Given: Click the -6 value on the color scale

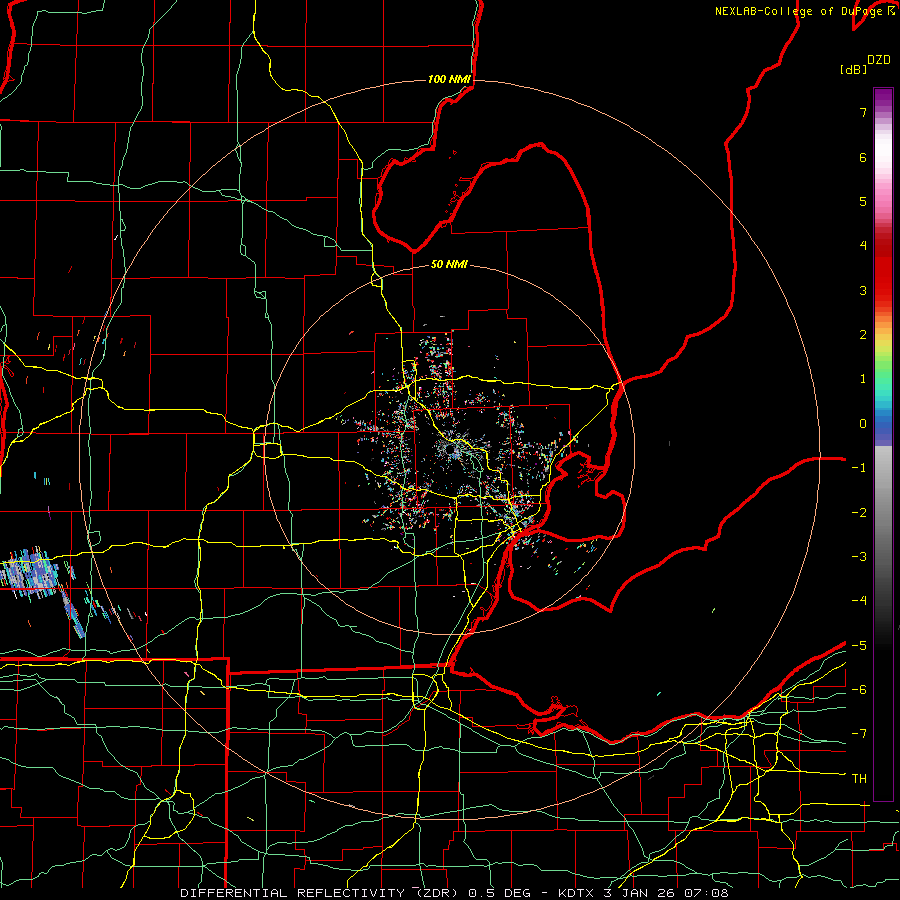Looking at the screenshot, I should pos(859,690).
